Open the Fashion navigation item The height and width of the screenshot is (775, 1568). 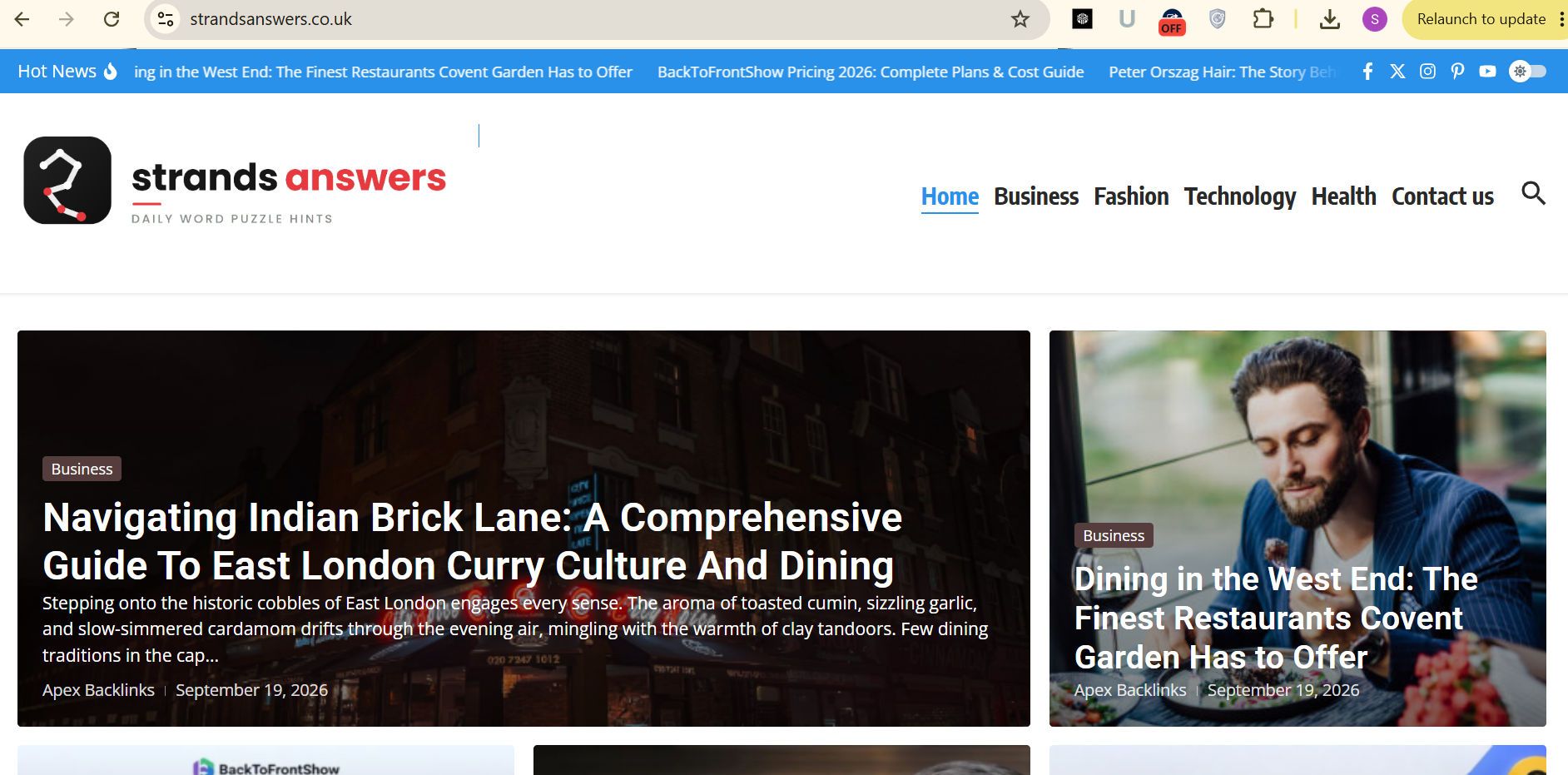(1131, 196)
